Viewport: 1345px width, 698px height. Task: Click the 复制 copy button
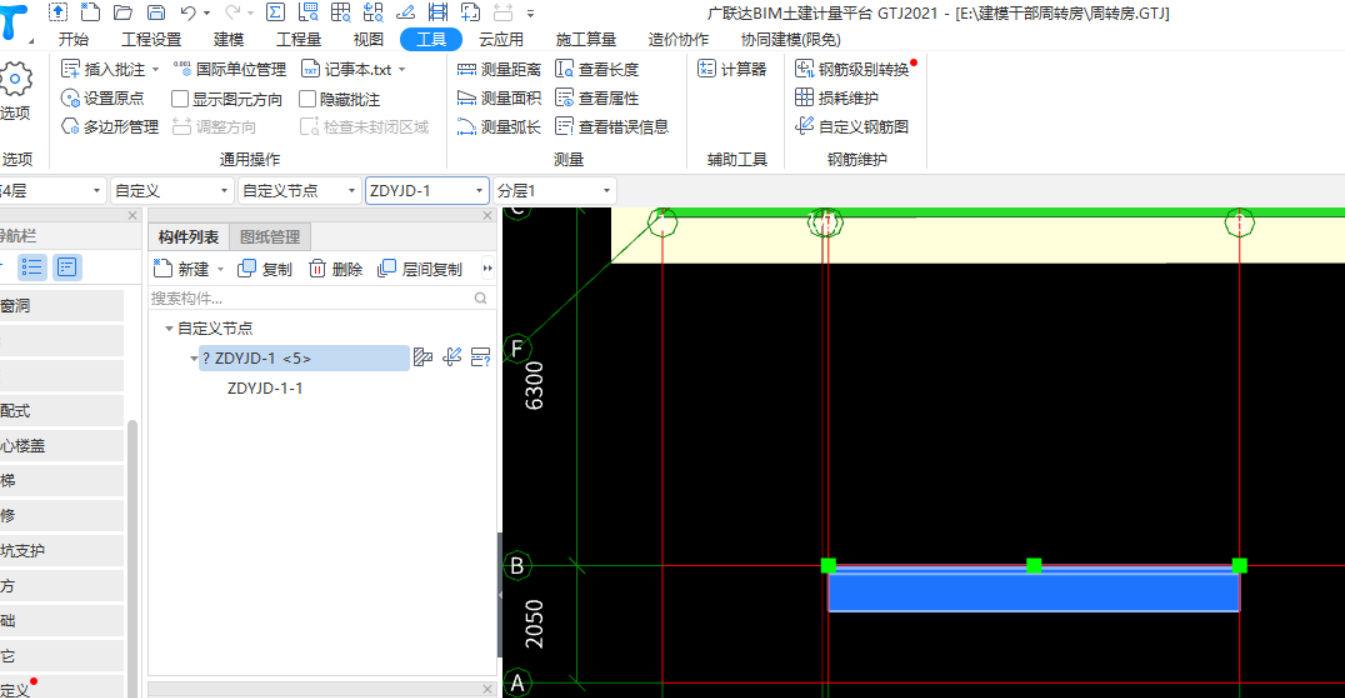click(265, 269)
